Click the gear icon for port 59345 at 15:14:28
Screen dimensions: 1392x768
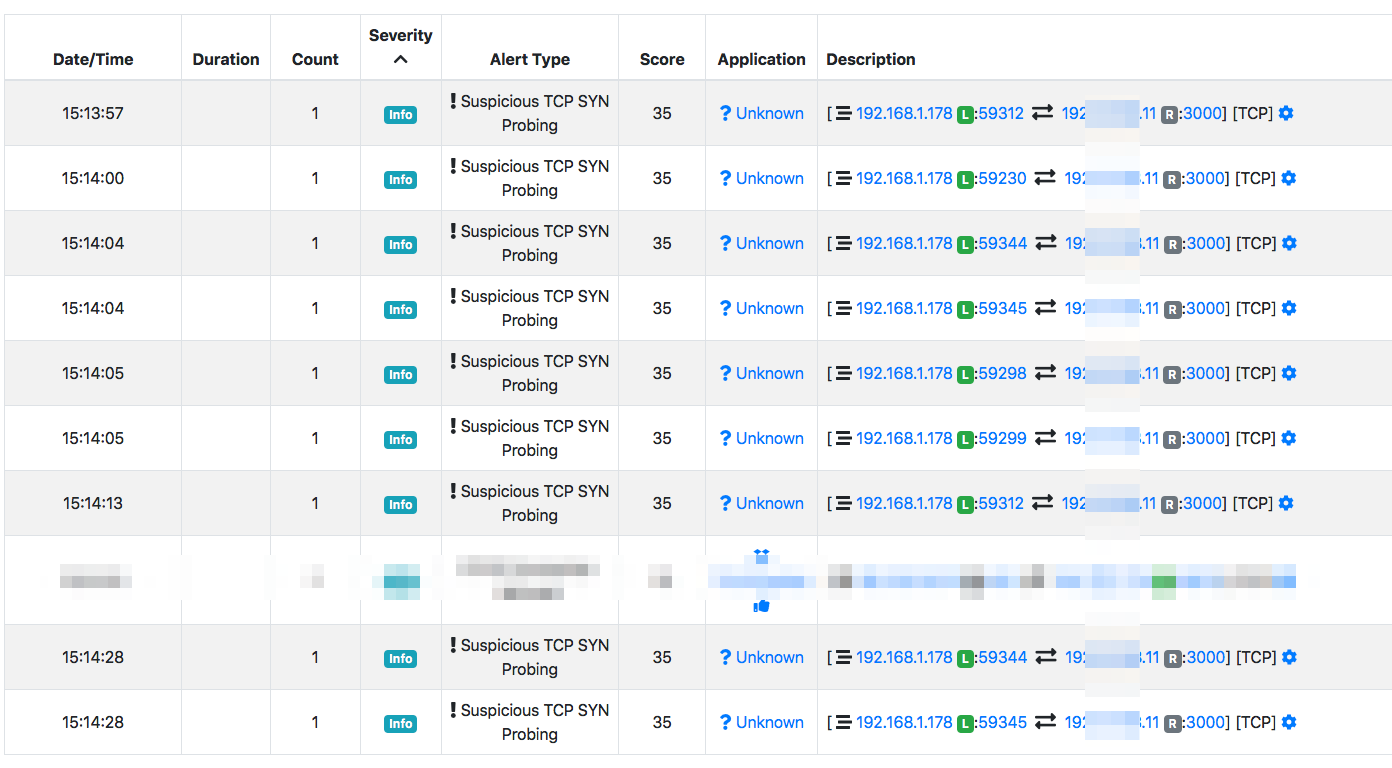[x=1289, y=722]
